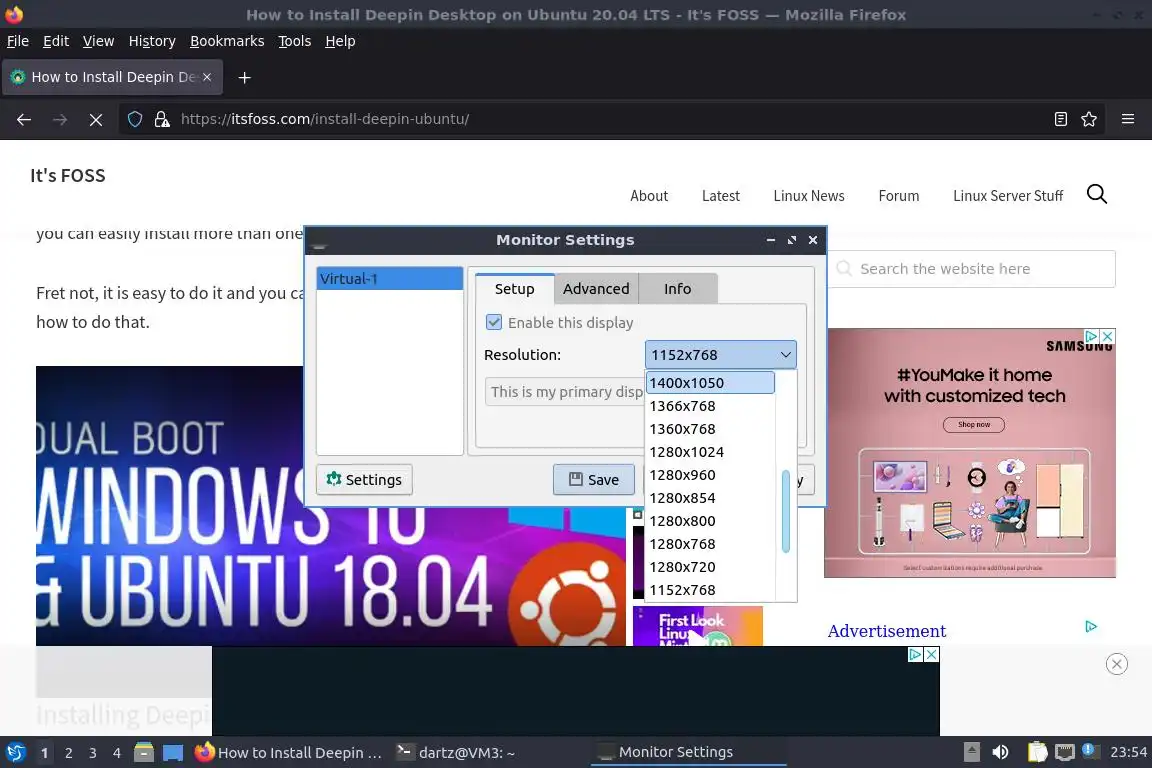Viewport: 1152px width, 768px height.
Task: Click Search the website here field
Action: pos(971,269)
